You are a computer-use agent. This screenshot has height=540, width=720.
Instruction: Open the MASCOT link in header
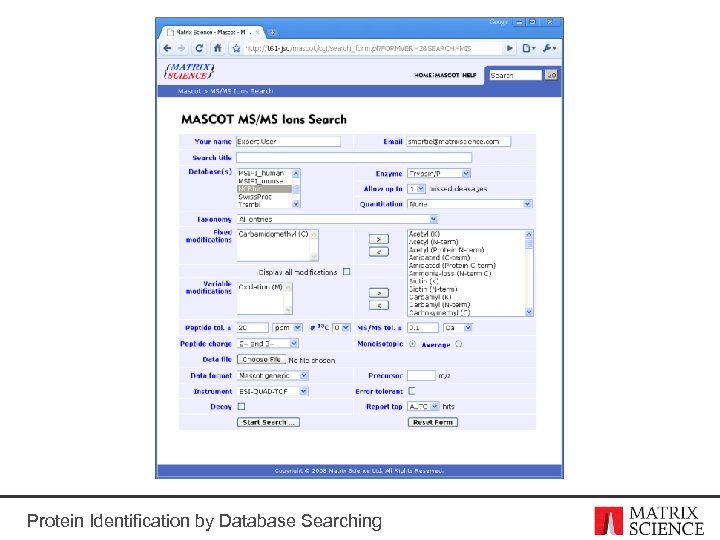click(x=447, y=75)
